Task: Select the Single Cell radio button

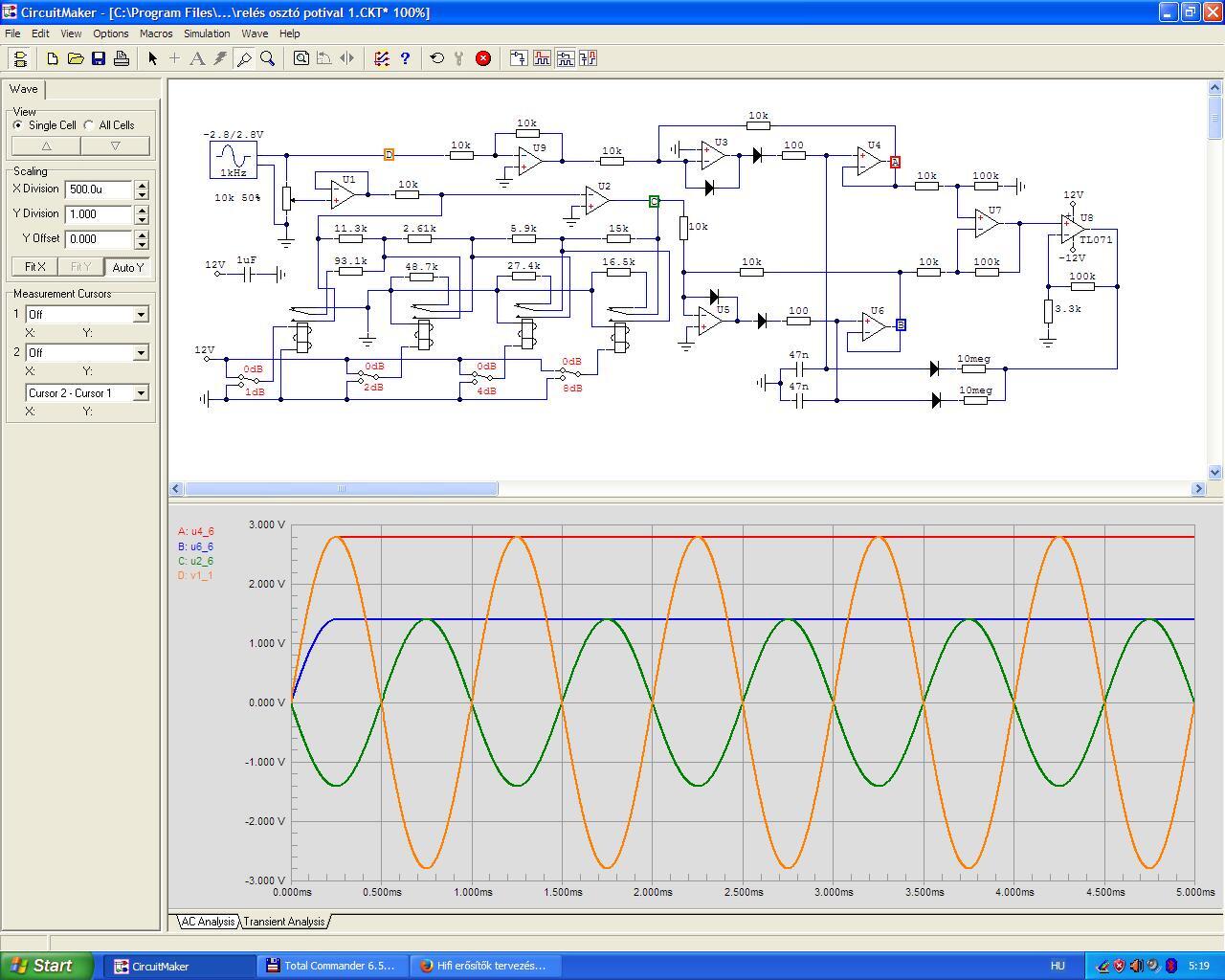Action: pyautogui.click(x=18, y=125)
